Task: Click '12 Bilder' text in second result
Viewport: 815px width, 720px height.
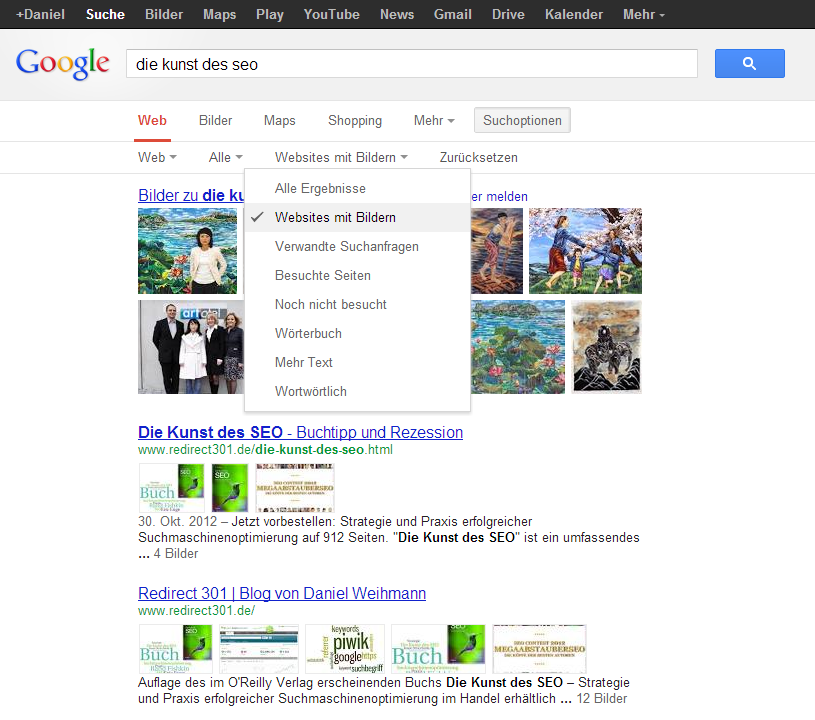Action: coord(602,699)
